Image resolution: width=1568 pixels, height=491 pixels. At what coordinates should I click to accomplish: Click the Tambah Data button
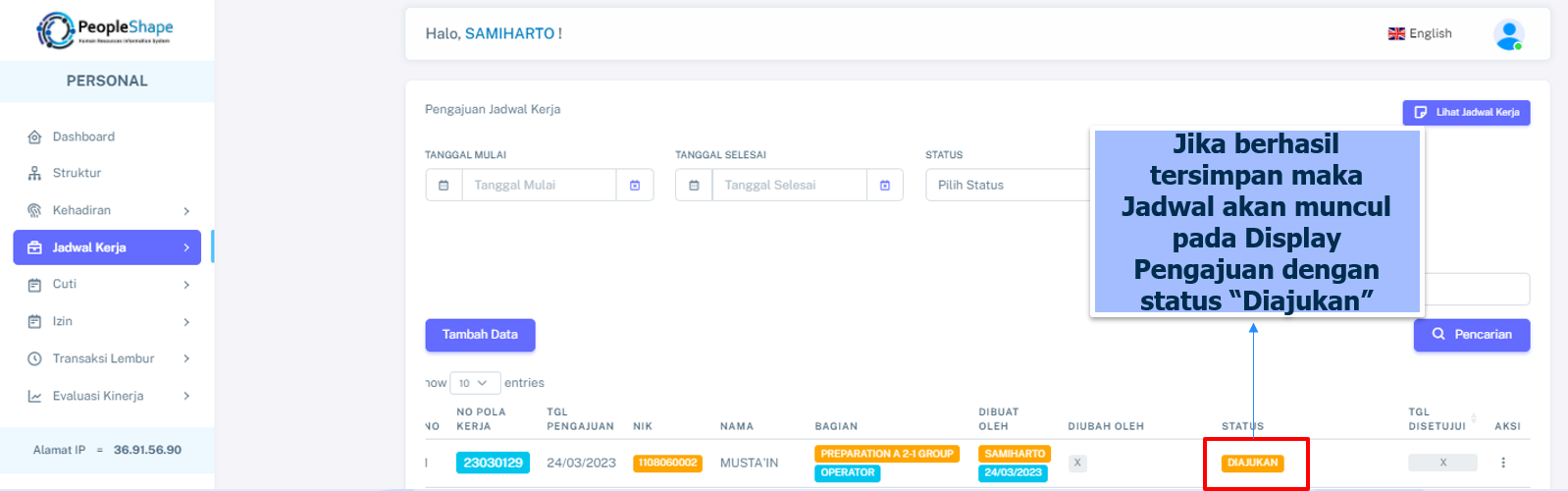480,335
